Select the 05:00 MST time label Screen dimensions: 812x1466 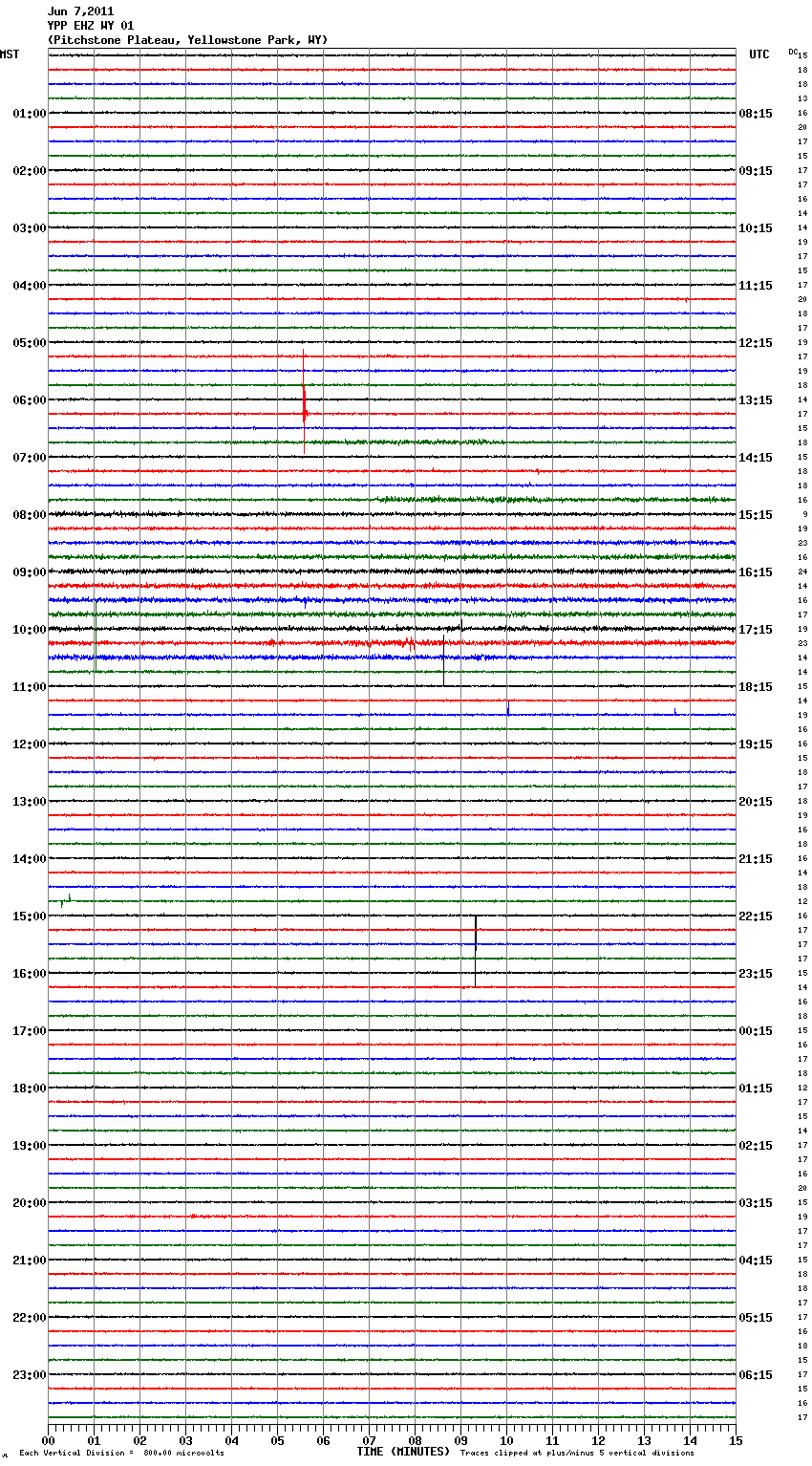point(30,343)
